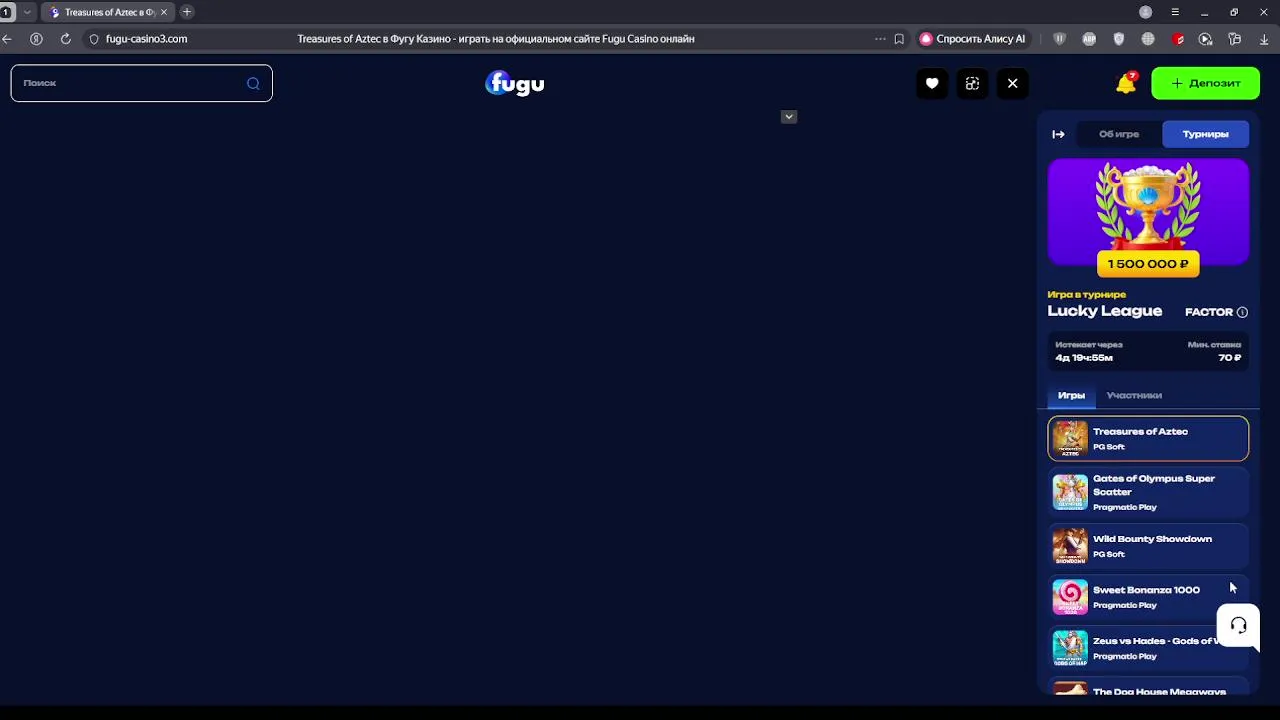The image size is (1280, 720).
Task: Open Sweet Bonanza 1000 game
Action: (x=1148, y=597)
